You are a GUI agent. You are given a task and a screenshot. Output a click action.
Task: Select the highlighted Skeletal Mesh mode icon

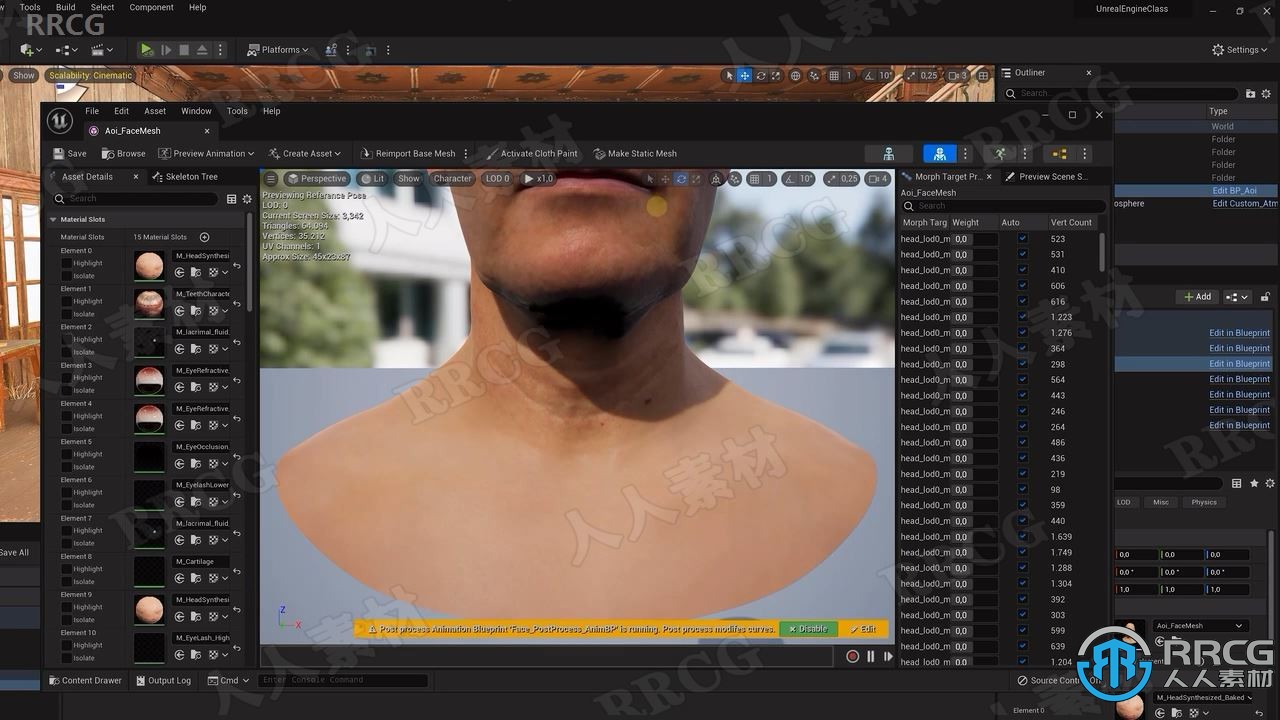tap(939, 153)
